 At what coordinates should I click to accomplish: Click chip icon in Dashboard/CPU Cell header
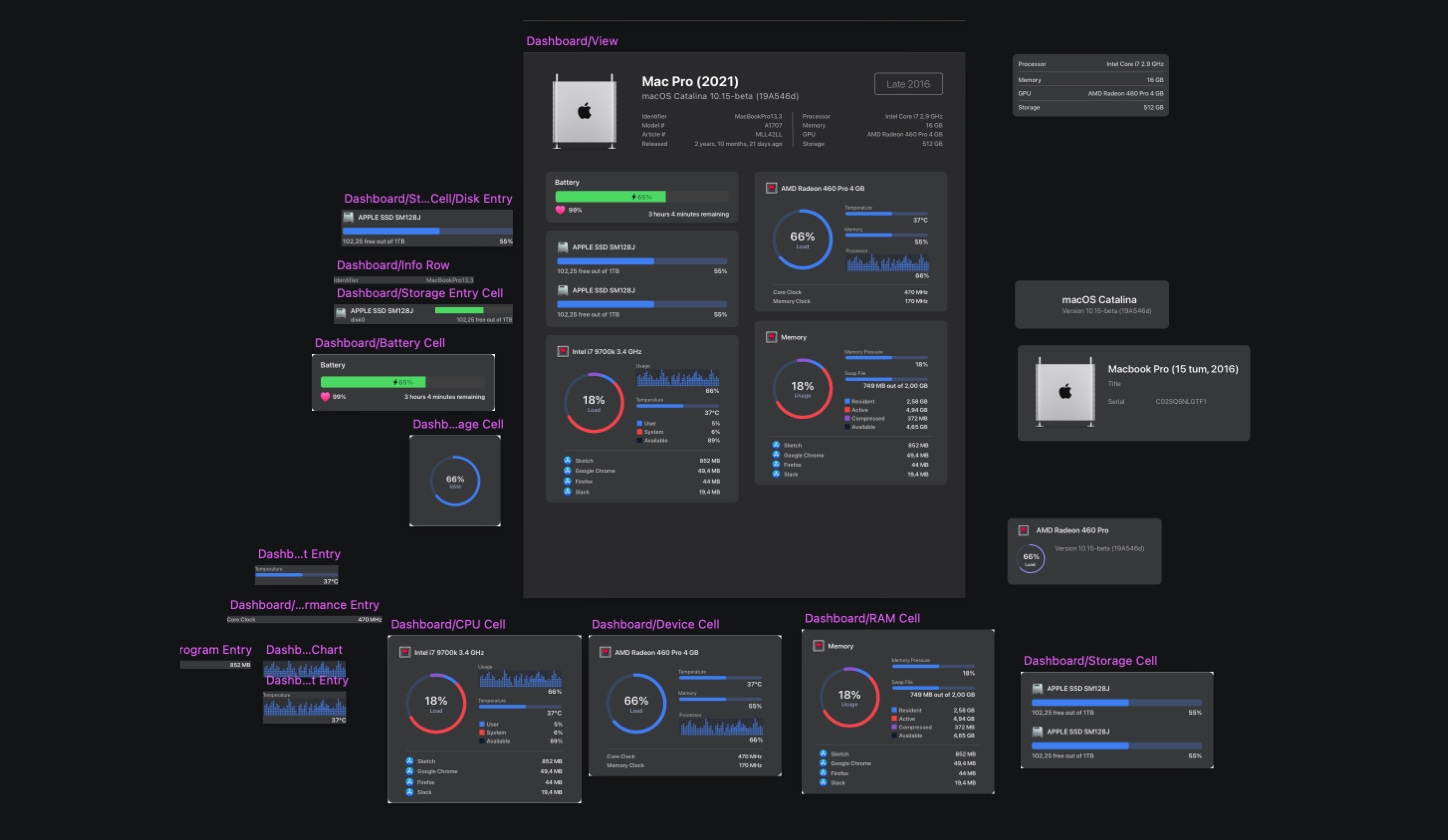pos(405,652)
